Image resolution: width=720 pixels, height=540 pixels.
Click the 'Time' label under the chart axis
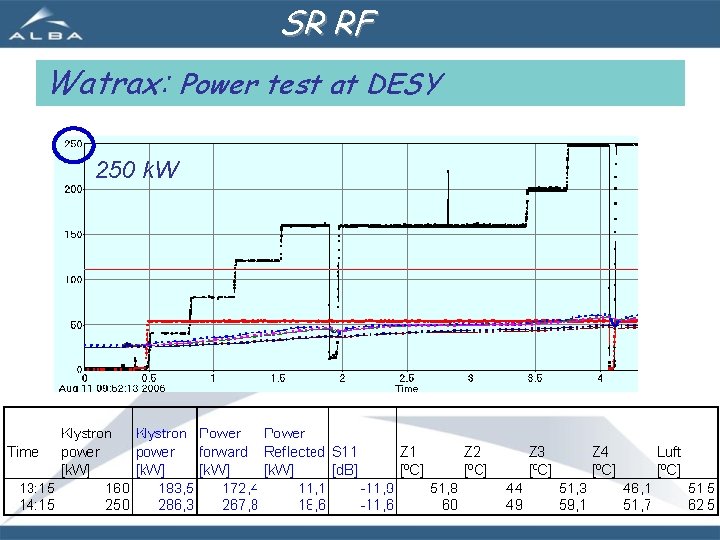pyautogui.click(x=407, y=388)
